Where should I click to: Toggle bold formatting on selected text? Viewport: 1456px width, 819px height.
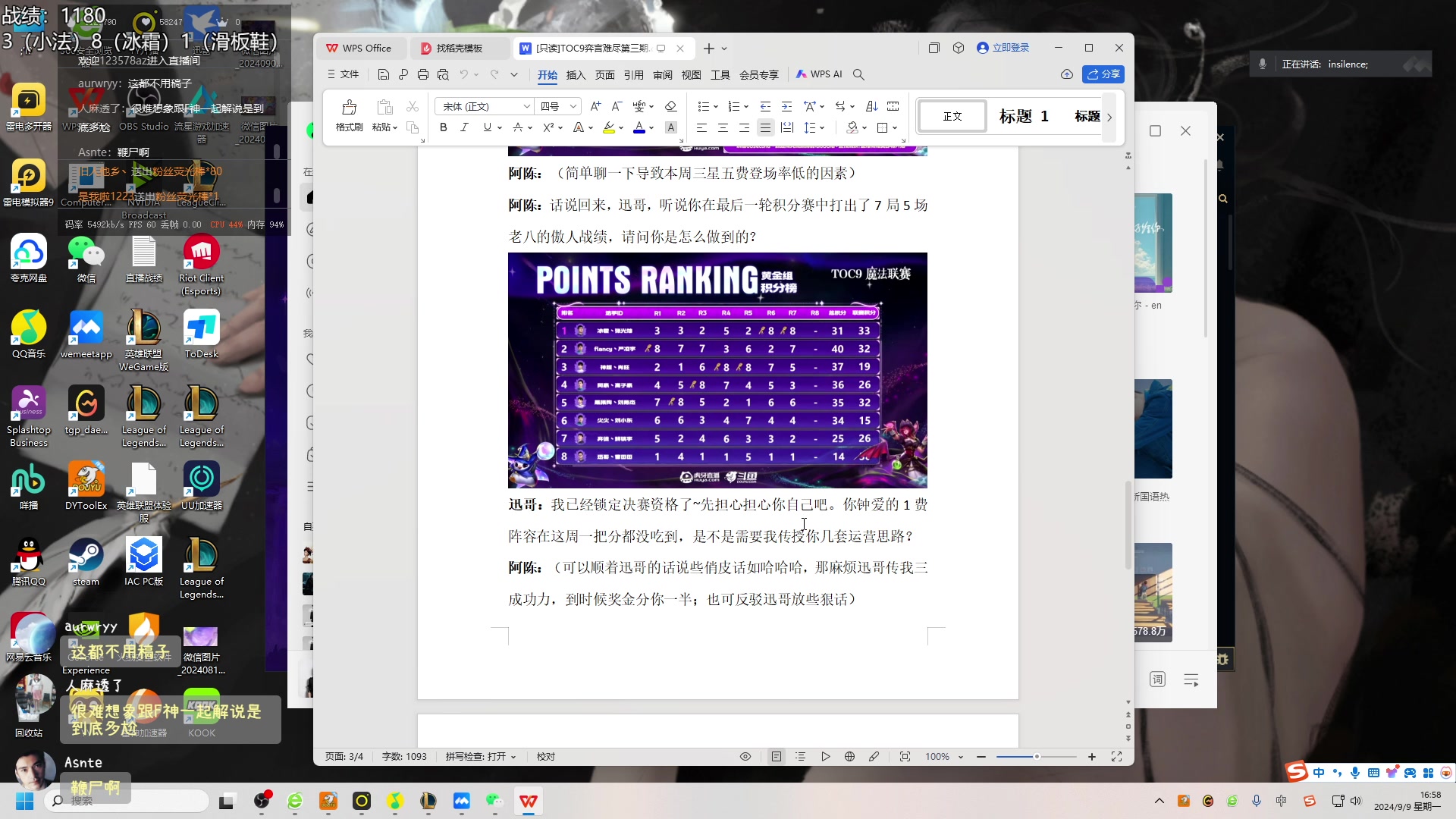pyautogui.click(x=443, y=127)
